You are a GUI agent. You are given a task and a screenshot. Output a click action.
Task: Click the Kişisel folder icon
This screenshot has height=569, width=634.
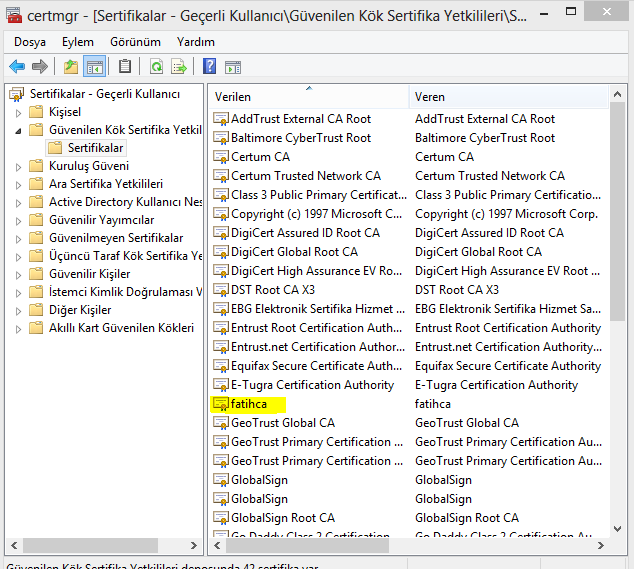(36, 112)
